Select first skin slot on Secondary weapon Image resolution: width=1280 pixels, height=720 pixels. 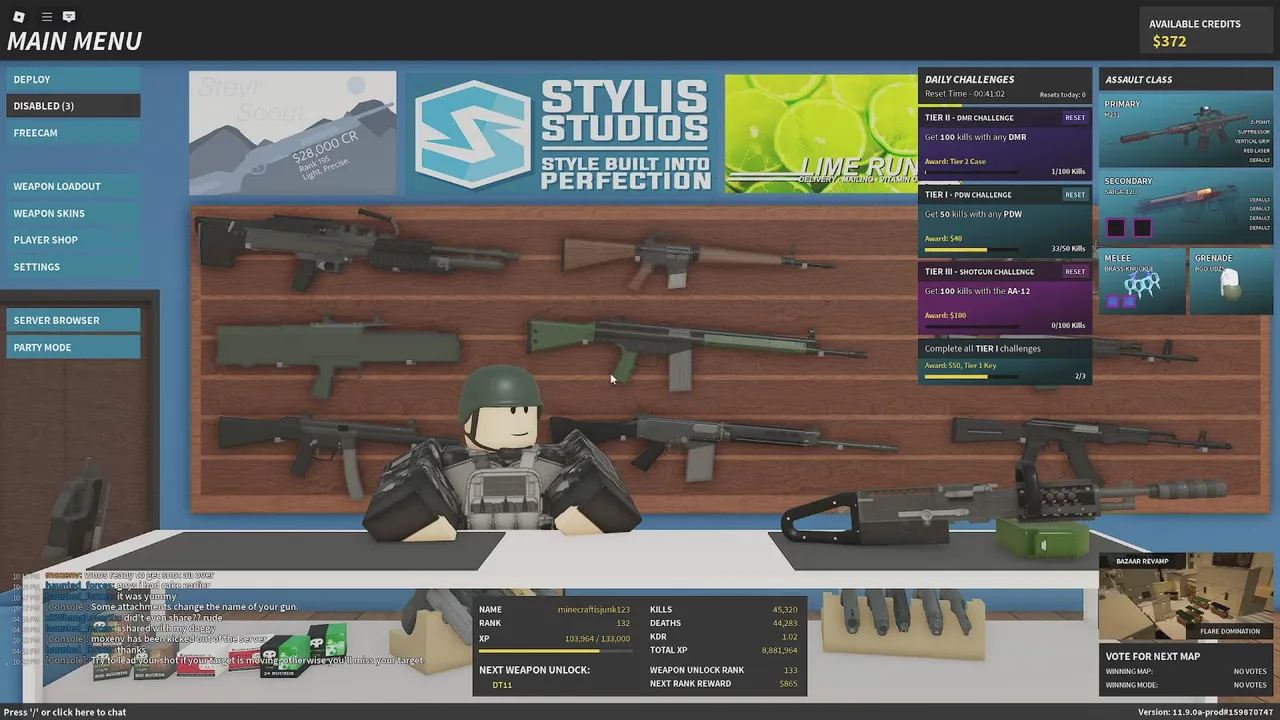point(1117,228)
